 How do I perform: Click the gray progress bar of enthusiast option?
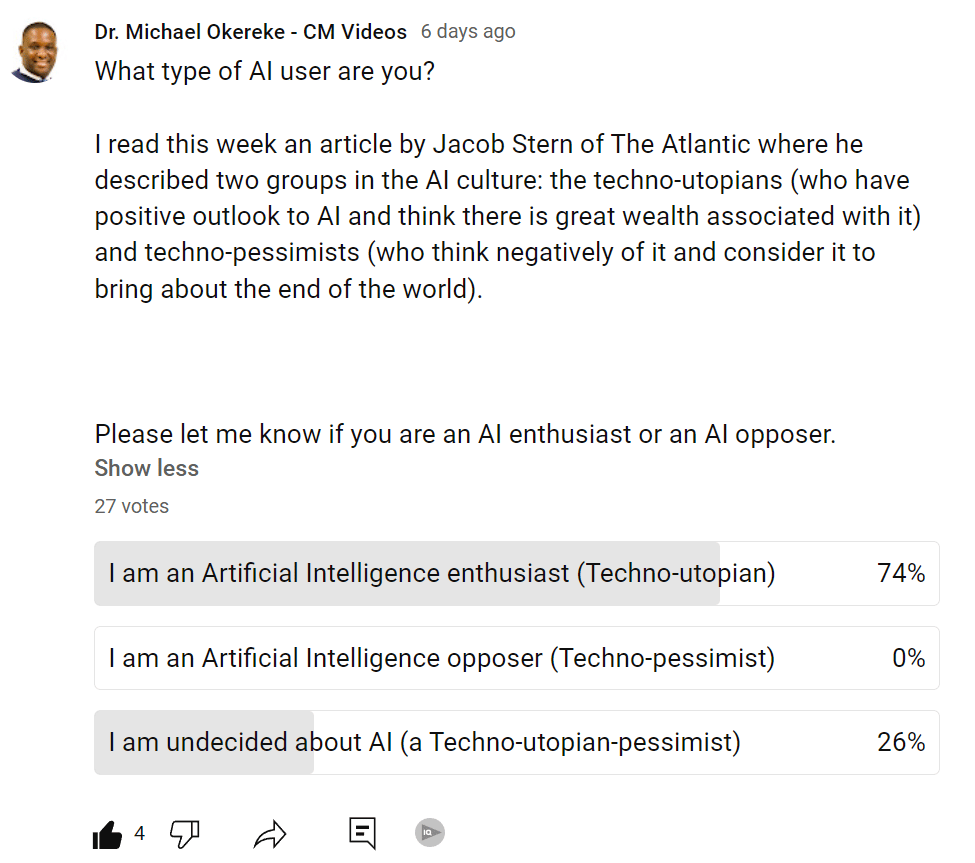tap(407, 573)
